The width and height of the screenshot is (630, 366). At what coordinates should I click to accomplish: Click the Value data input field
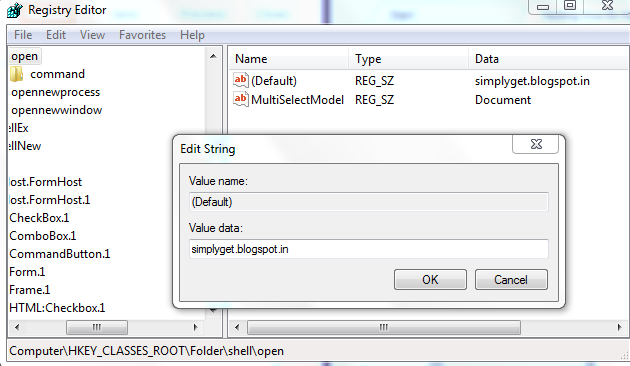click(368, 249)
